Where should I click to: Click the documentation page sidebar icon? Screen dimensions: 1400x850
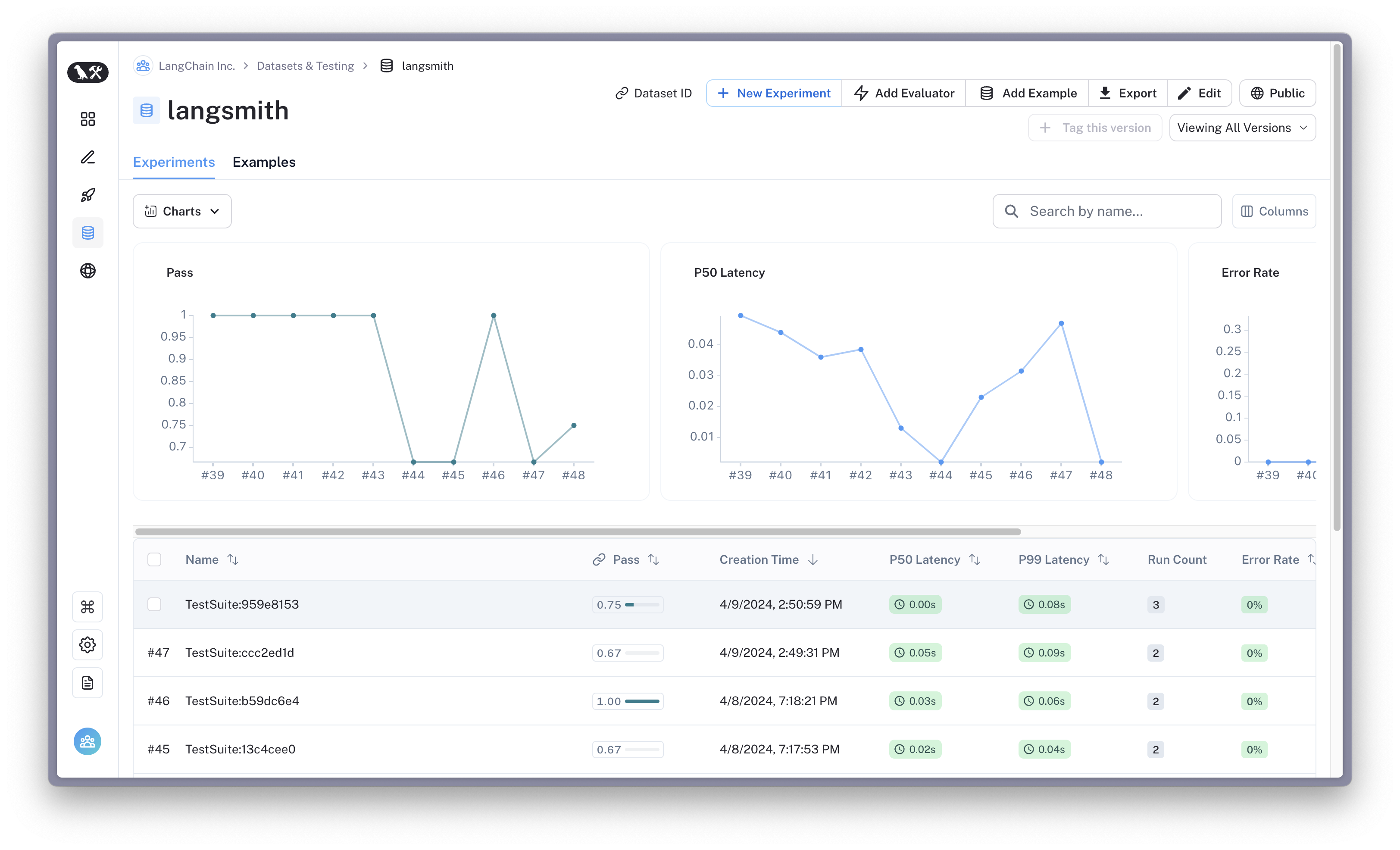(87, 682)
